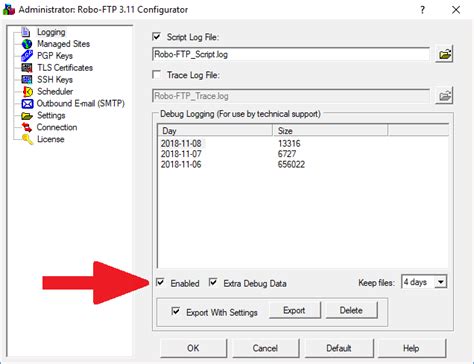Click the Export button

(x=295, y=310)
